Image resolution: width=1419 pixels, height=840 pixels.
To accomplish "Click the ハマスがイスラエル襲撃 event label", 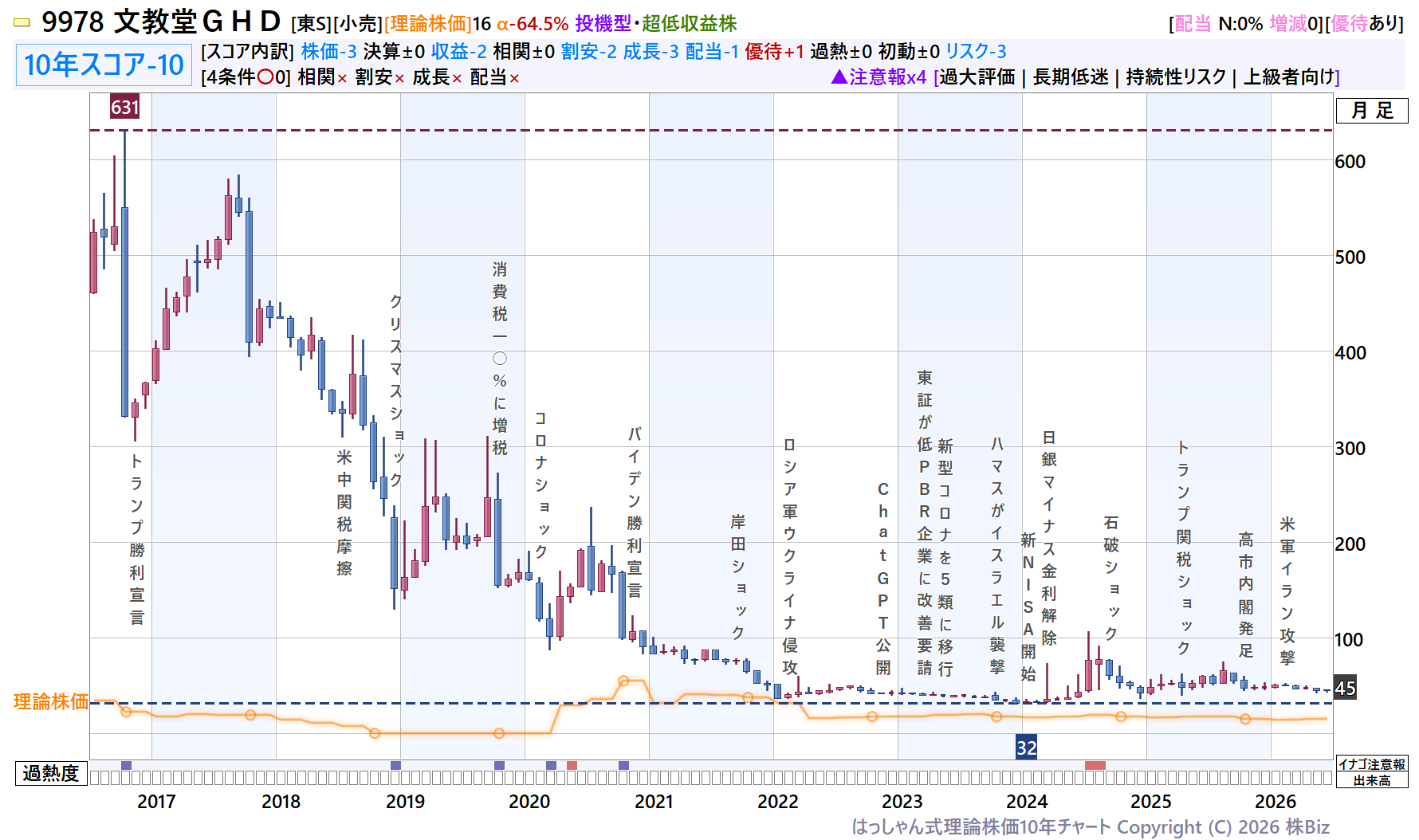I will tap(997, 555).
